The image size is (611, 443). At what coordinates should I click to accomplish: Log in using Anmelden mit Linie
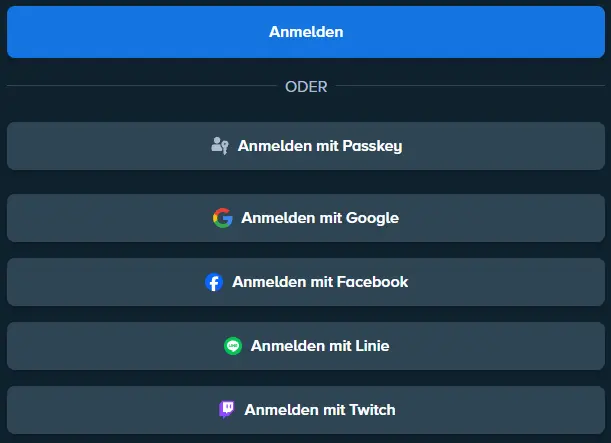[305, 346]
